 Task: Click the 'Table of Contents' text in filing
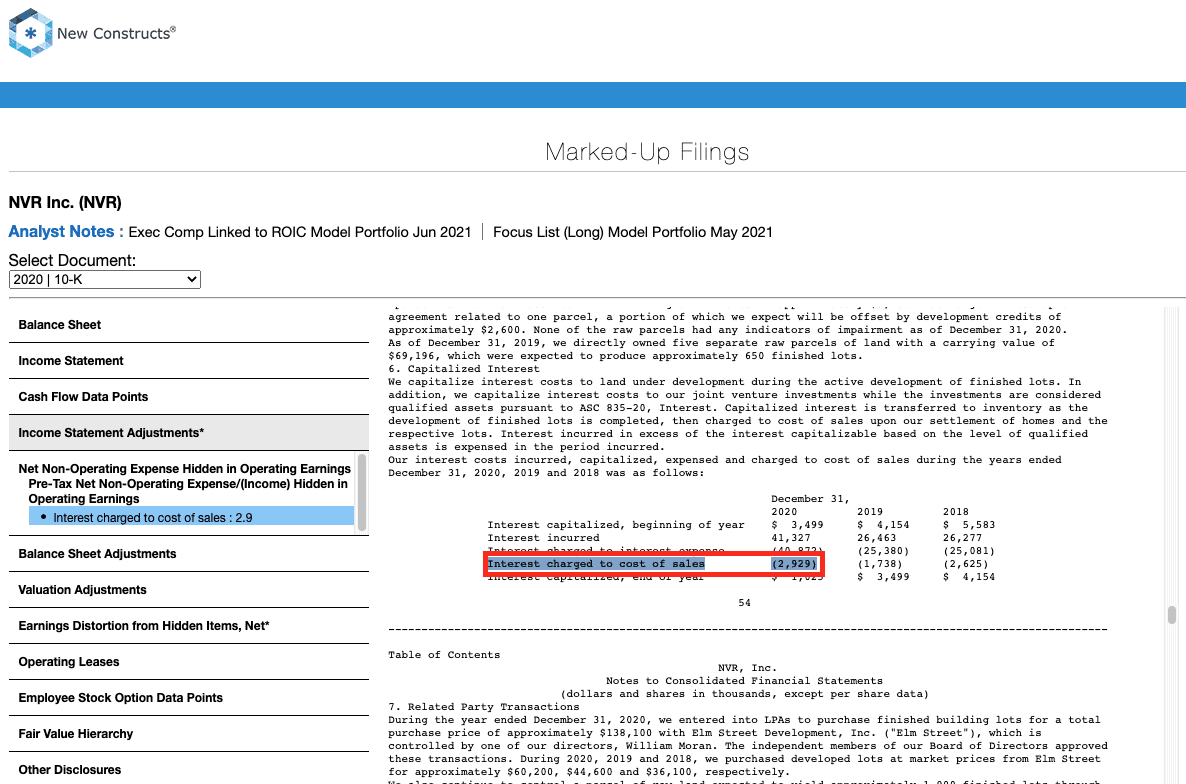pyautogui.click(x=444, y=655)
